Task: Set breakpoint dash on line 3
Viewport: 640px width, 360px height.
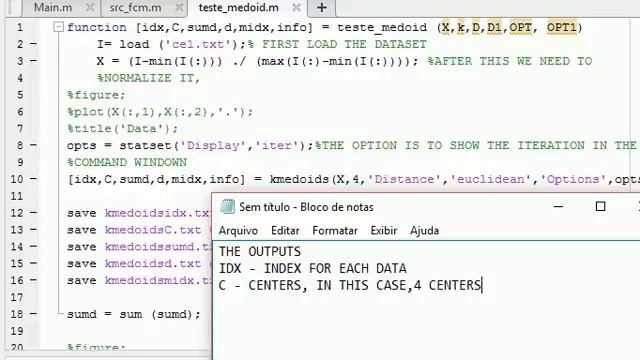Action: pos(33,60)
